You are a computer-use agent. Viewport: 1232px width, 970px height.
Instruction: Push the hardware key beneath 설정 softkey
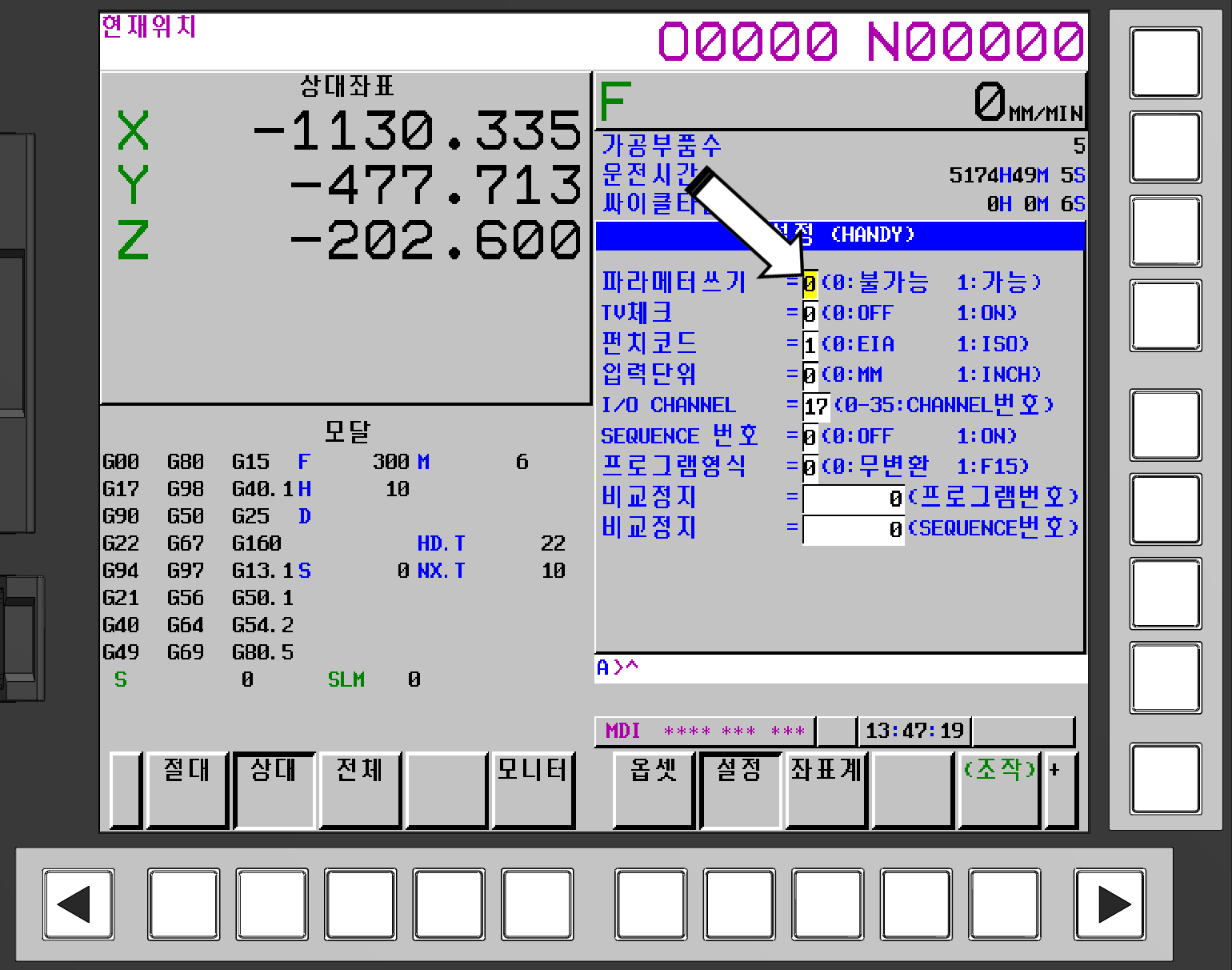click(739, 904)
